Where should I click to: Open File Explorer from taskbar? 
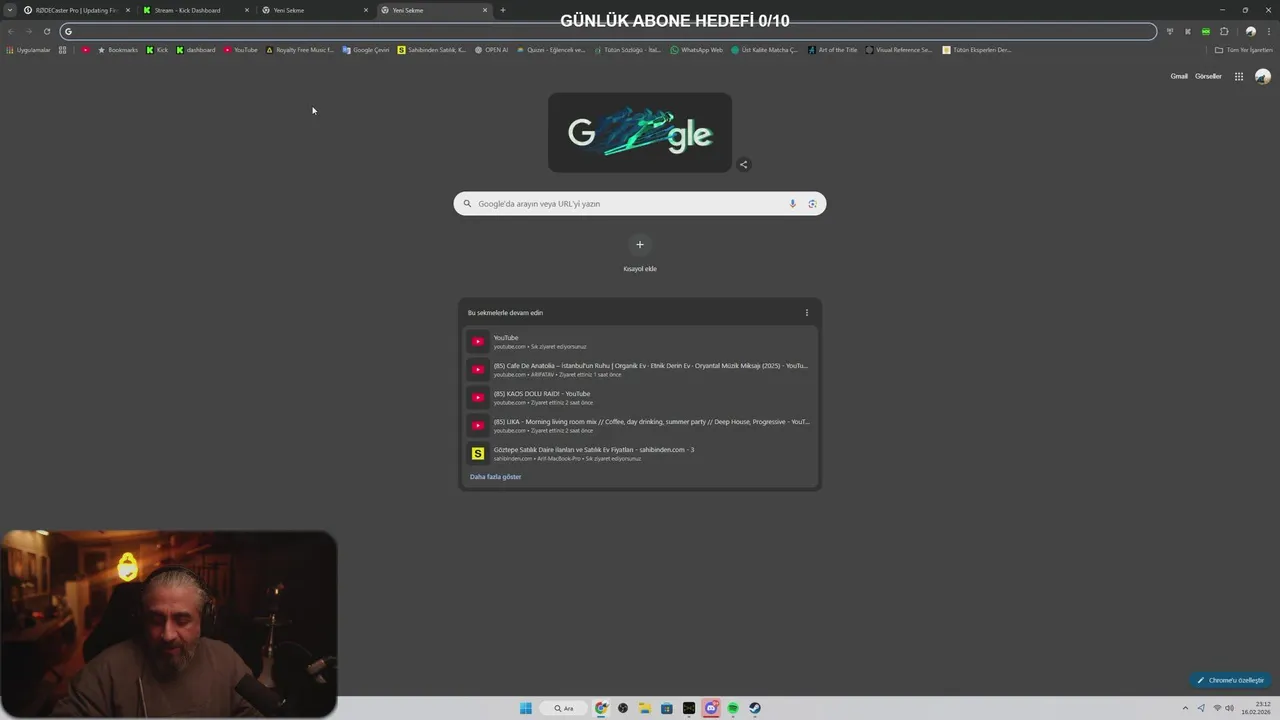pos(645,708)
